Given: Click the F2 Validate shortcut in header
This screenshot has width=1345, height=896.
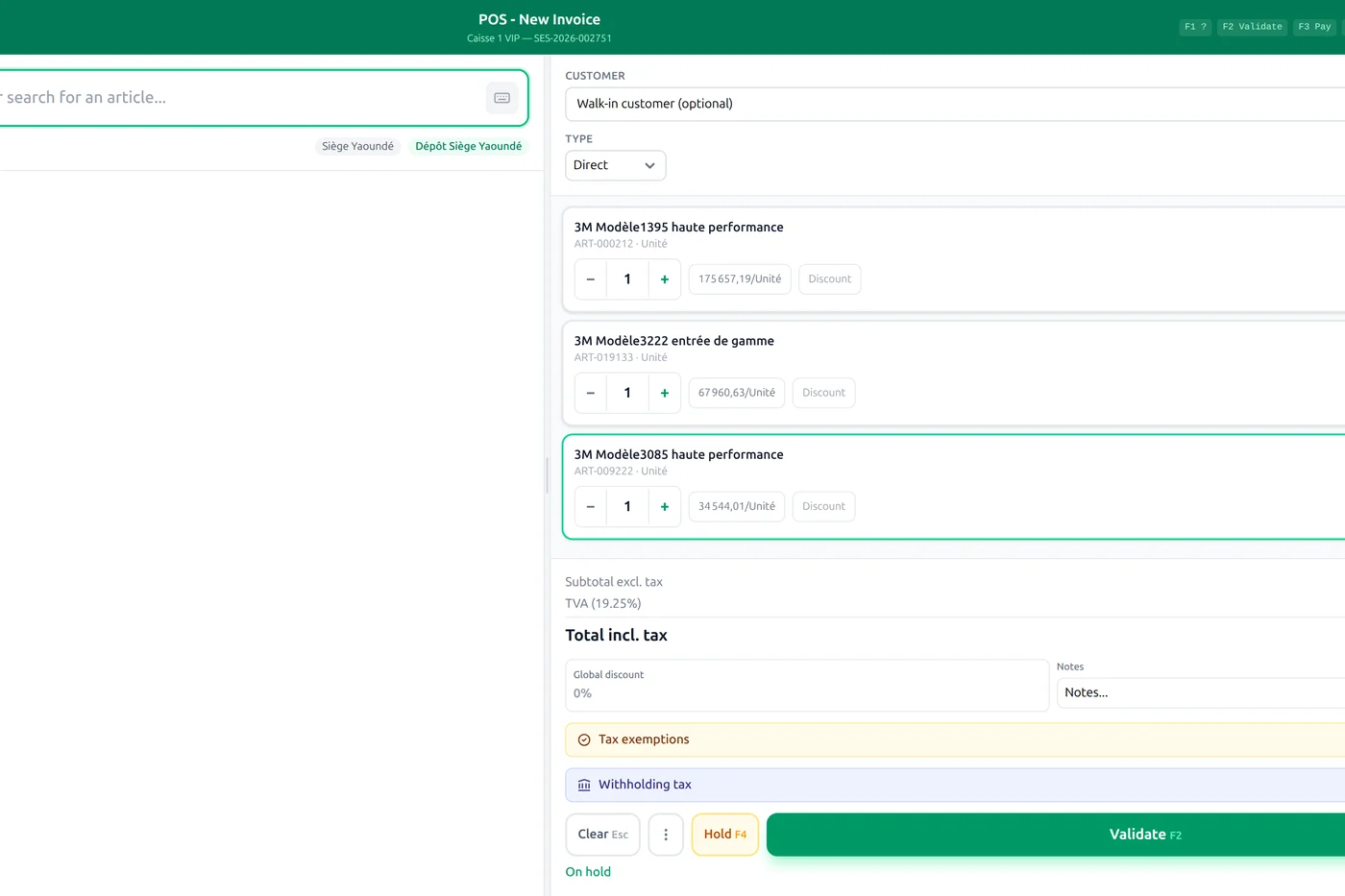Looking at the screenshot, I should 1252,27.
